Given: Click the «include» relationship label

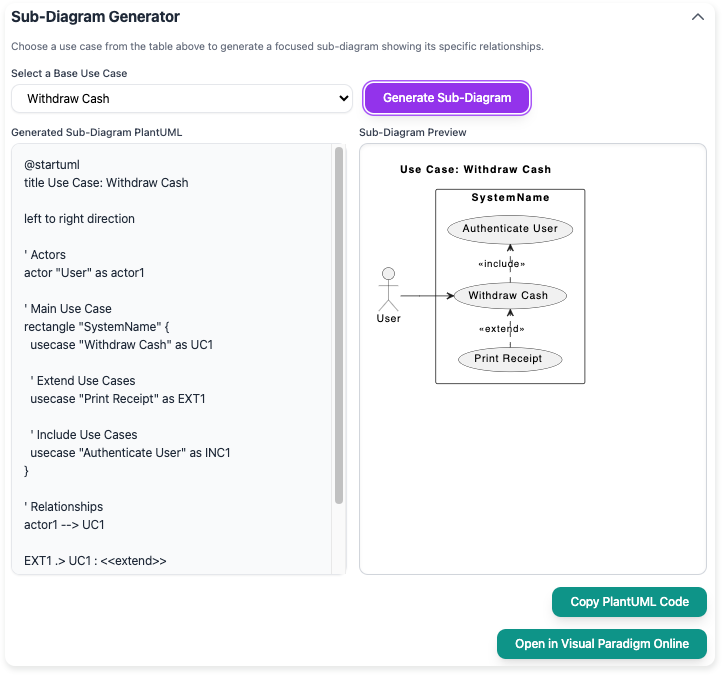Looking at the screenshot, I should [x=501, y=264].
